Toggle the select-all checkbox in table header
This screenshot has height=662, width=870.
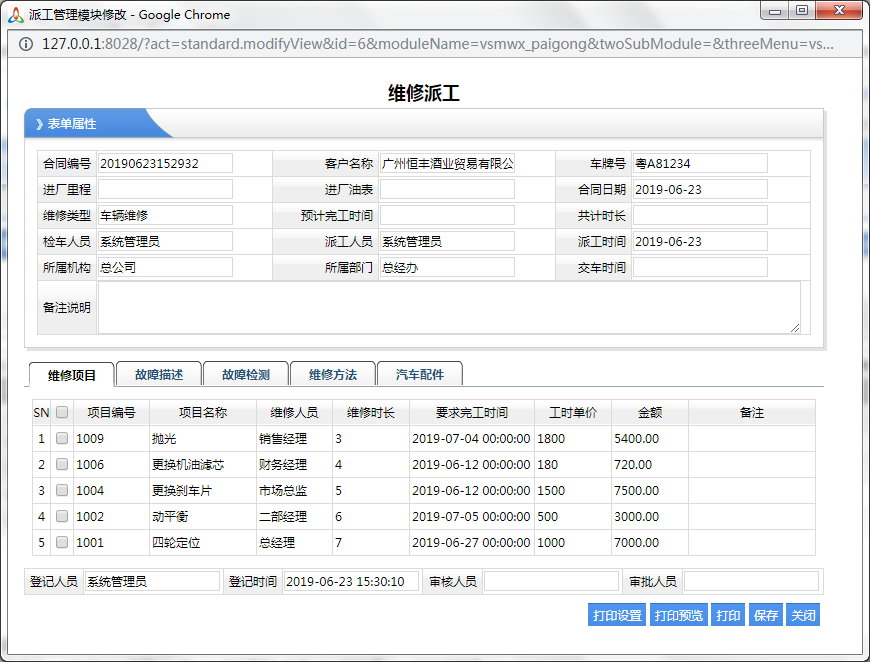point(62,412)
